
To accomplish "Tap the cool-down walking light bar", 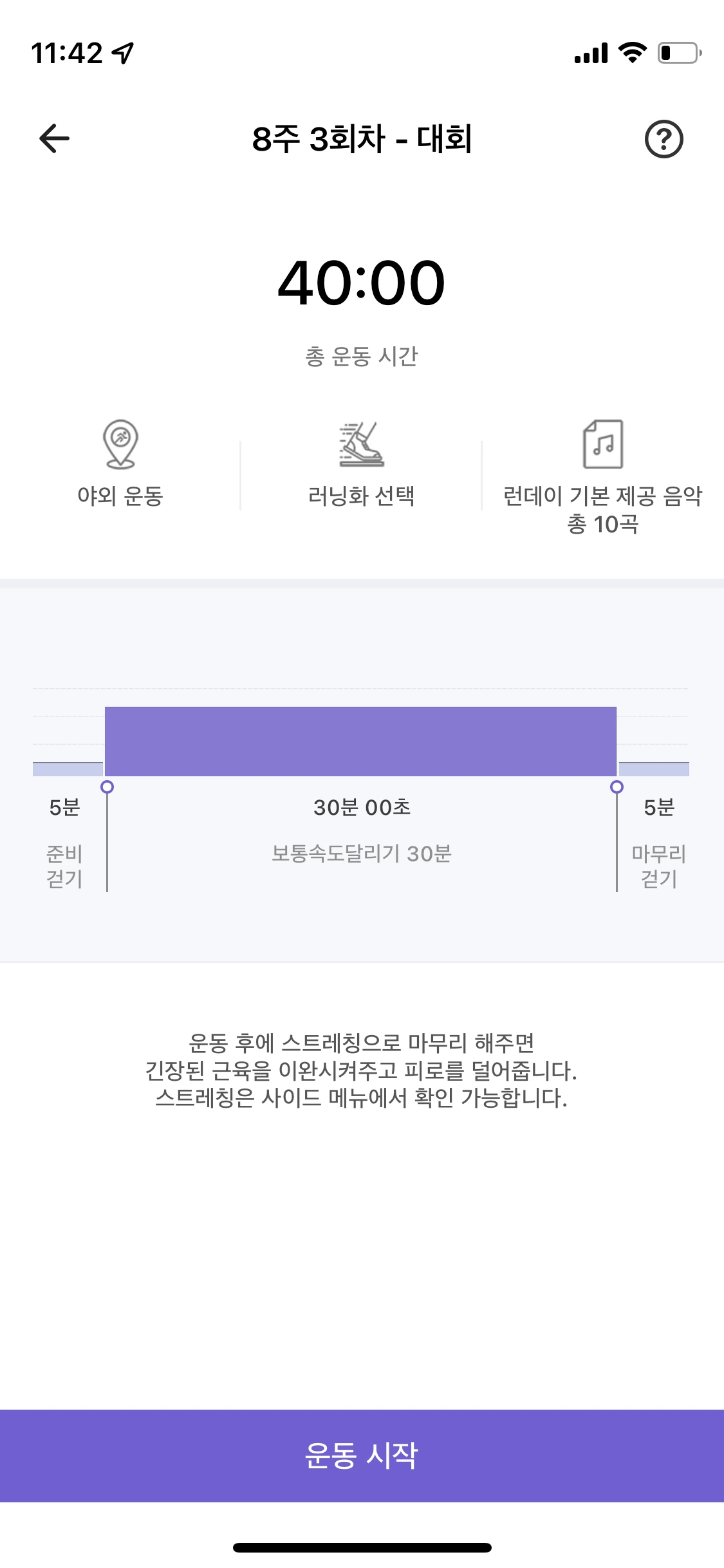I will 654,769.
